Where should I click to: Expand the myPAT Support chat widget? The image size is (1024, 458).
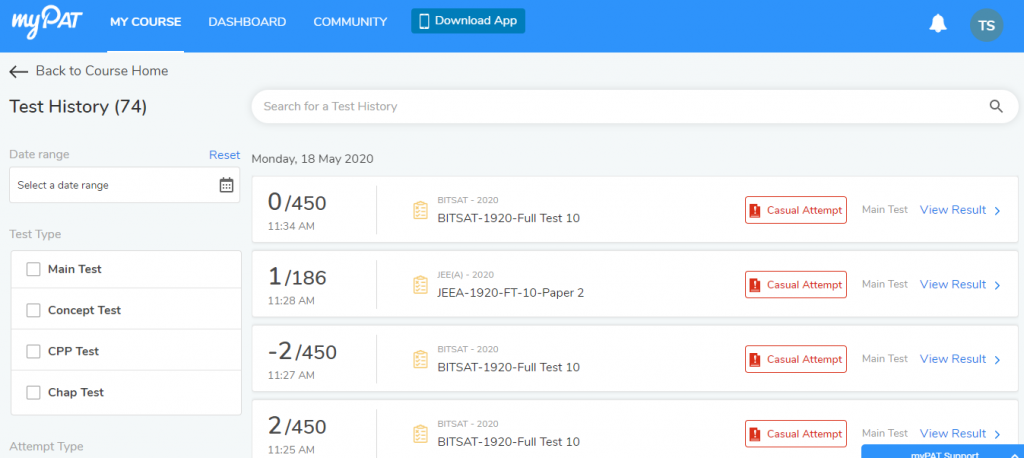click(942, 452)
